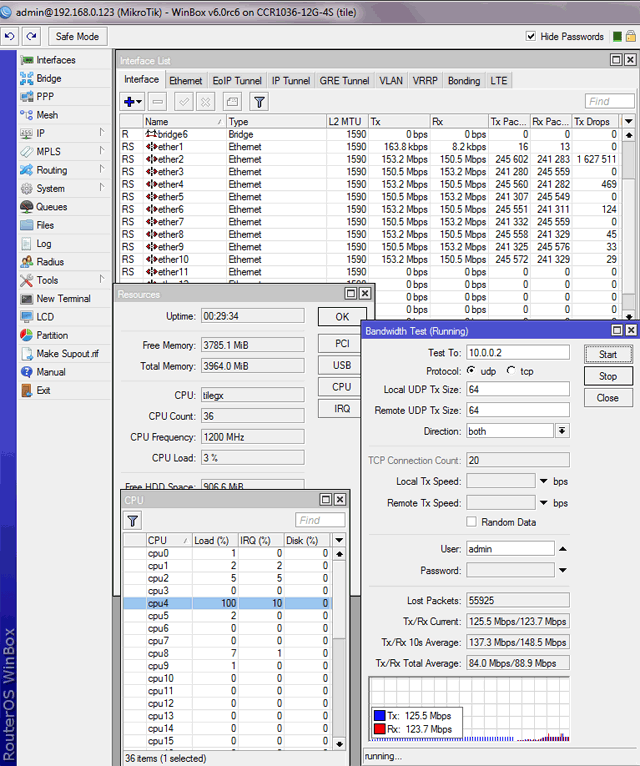Switch to the Bonding tab
The image size is (640, 766).
tap(464, 81)
